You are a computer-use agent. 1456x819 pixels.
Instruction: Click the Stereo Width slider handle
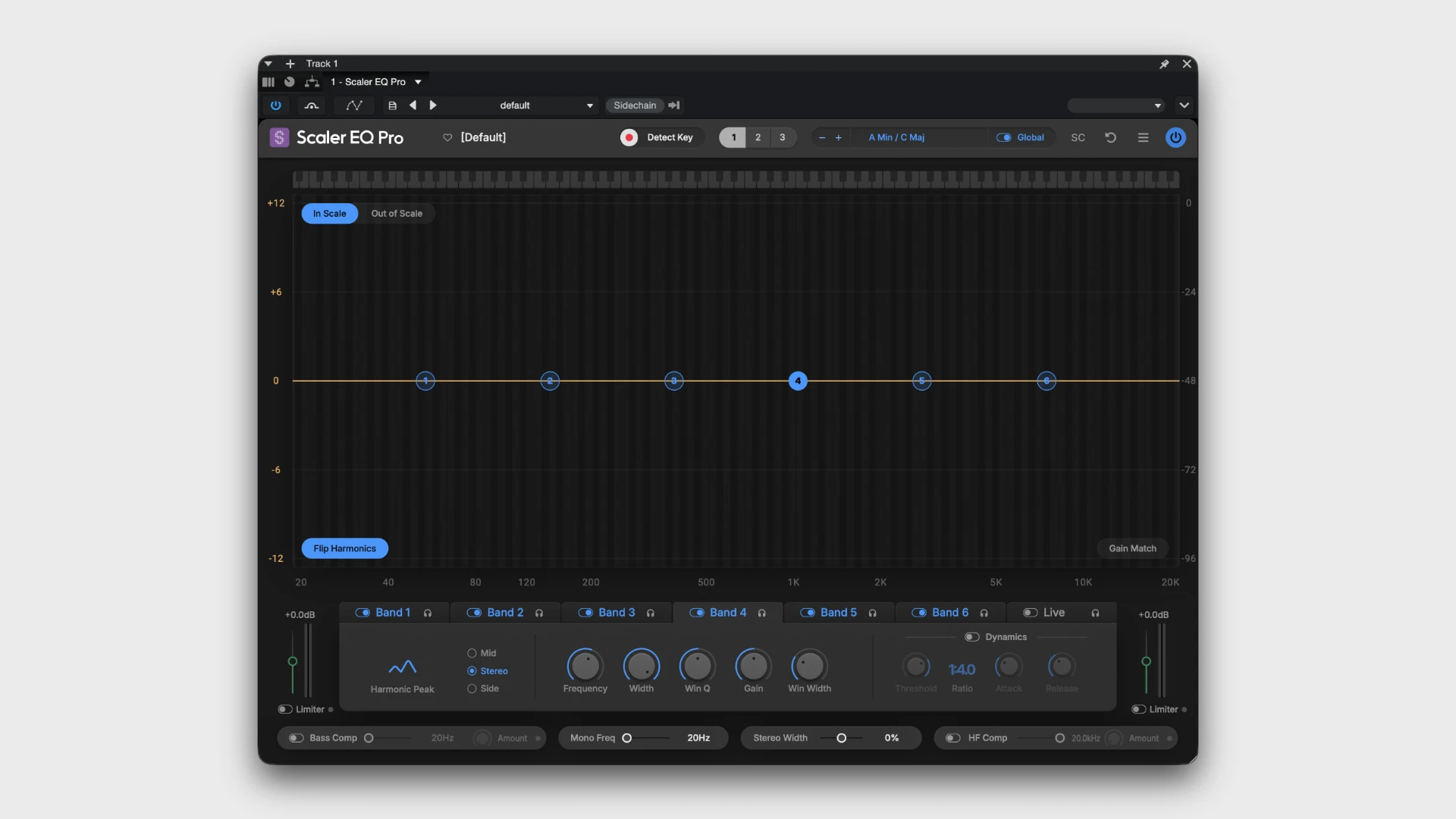click(x=841, y=738)
